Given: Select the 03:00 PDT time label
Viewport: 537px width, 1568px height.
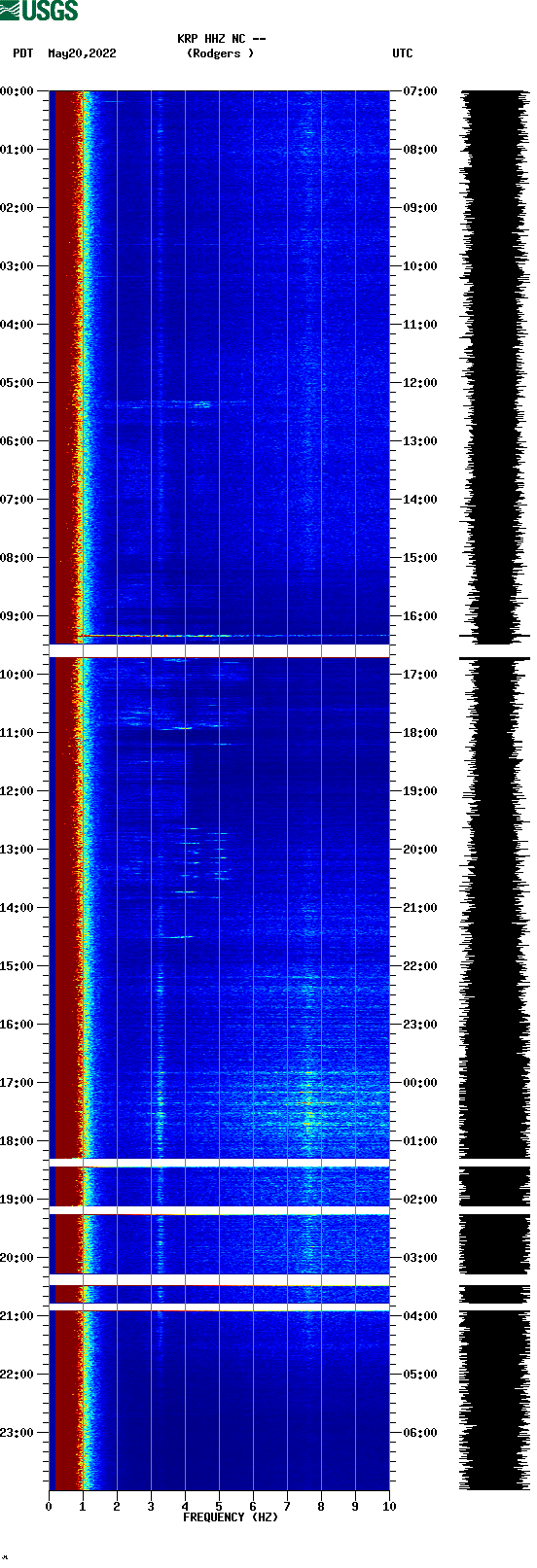Looking at the screenshot, I should [x=18, y=266].
